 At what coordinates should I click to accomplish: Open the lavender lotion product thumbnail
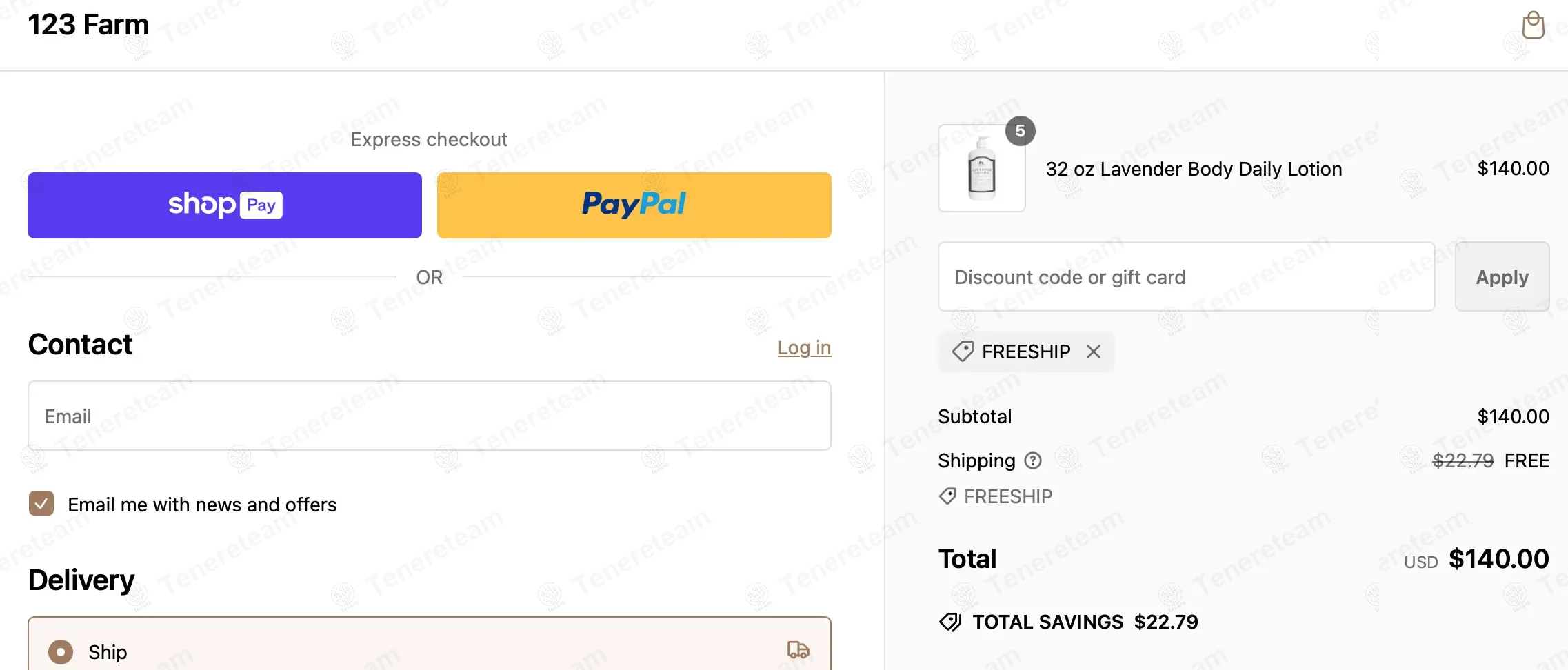(981, 169)
